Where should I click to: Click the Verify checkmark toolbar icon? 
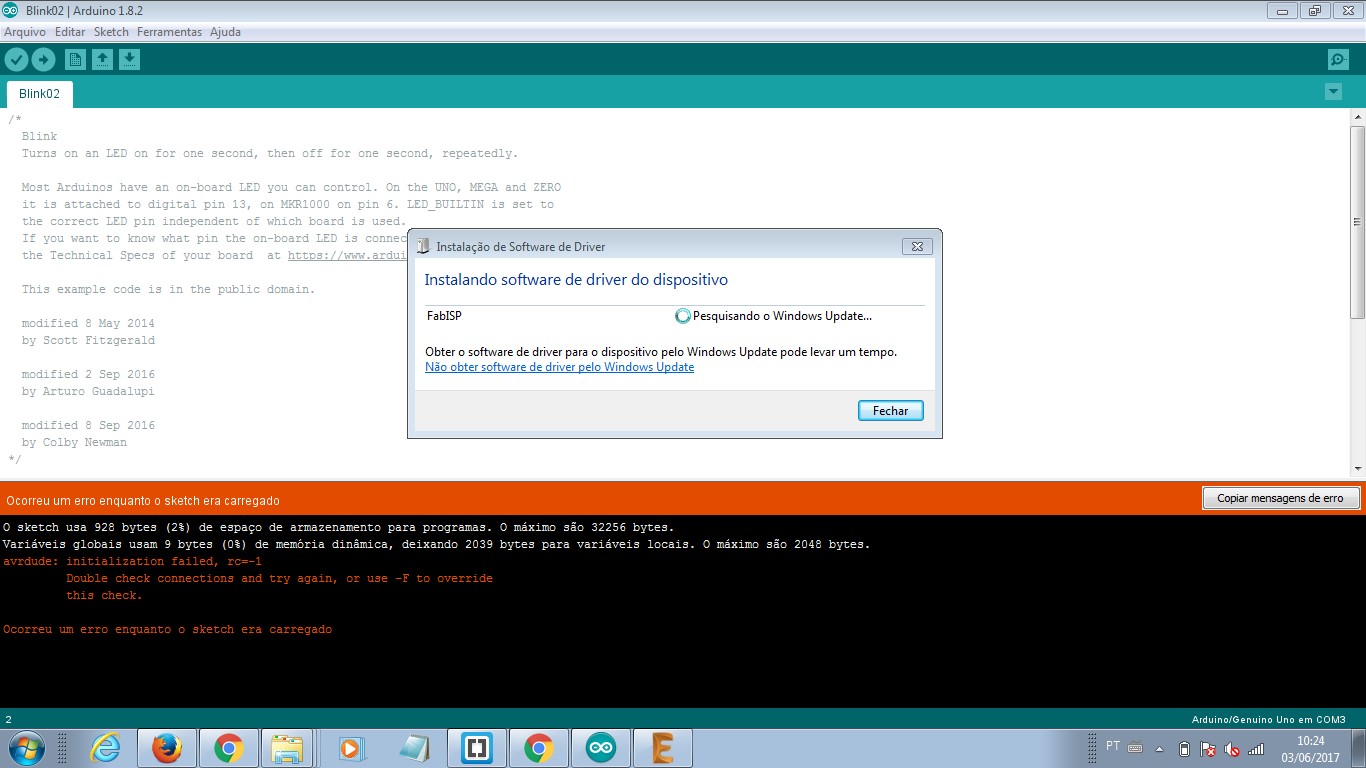click(x=16, y=60)
